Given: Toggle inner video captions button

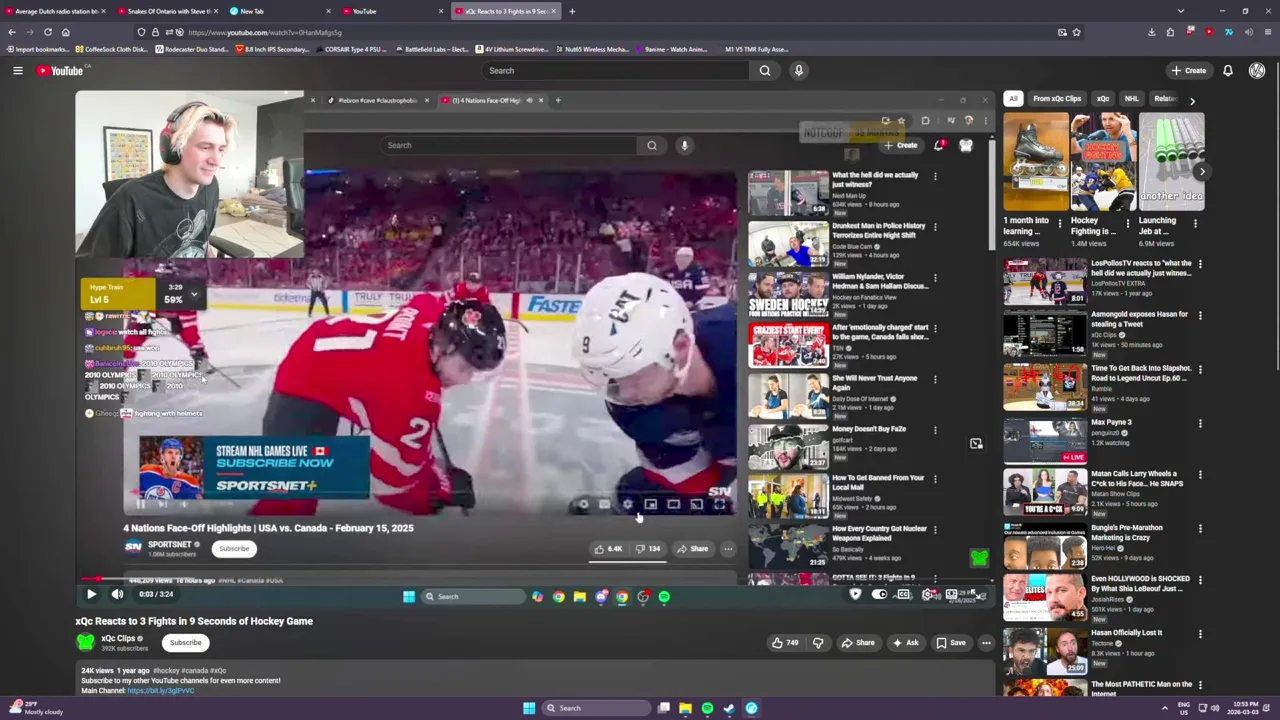Looking at the screenshot, I should click(605, 505).
